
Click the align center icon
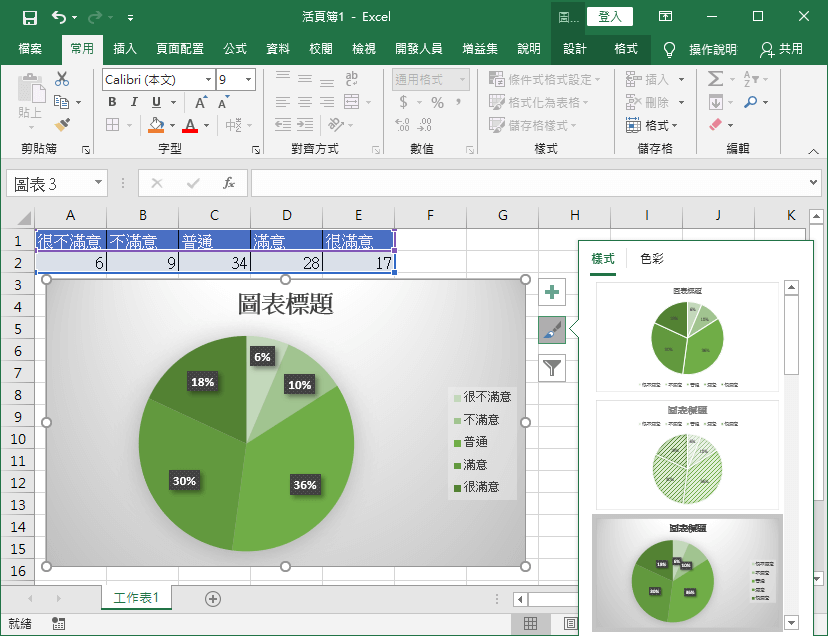(x=305, y=102)
